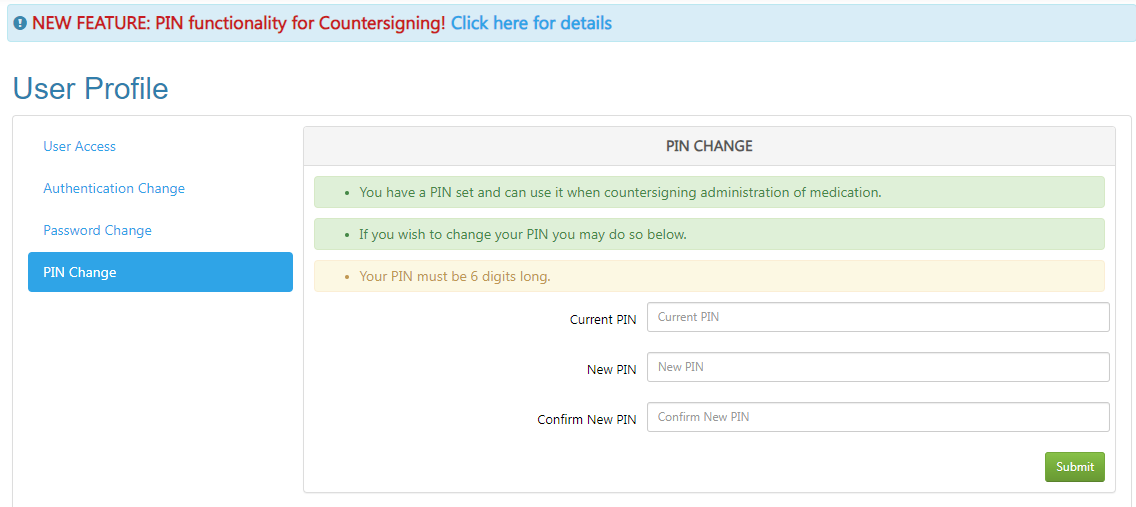Click the info icon in announcement banner
This screenshot has height=507, width=1136.
pyautogui.click(x=20, y=23)
